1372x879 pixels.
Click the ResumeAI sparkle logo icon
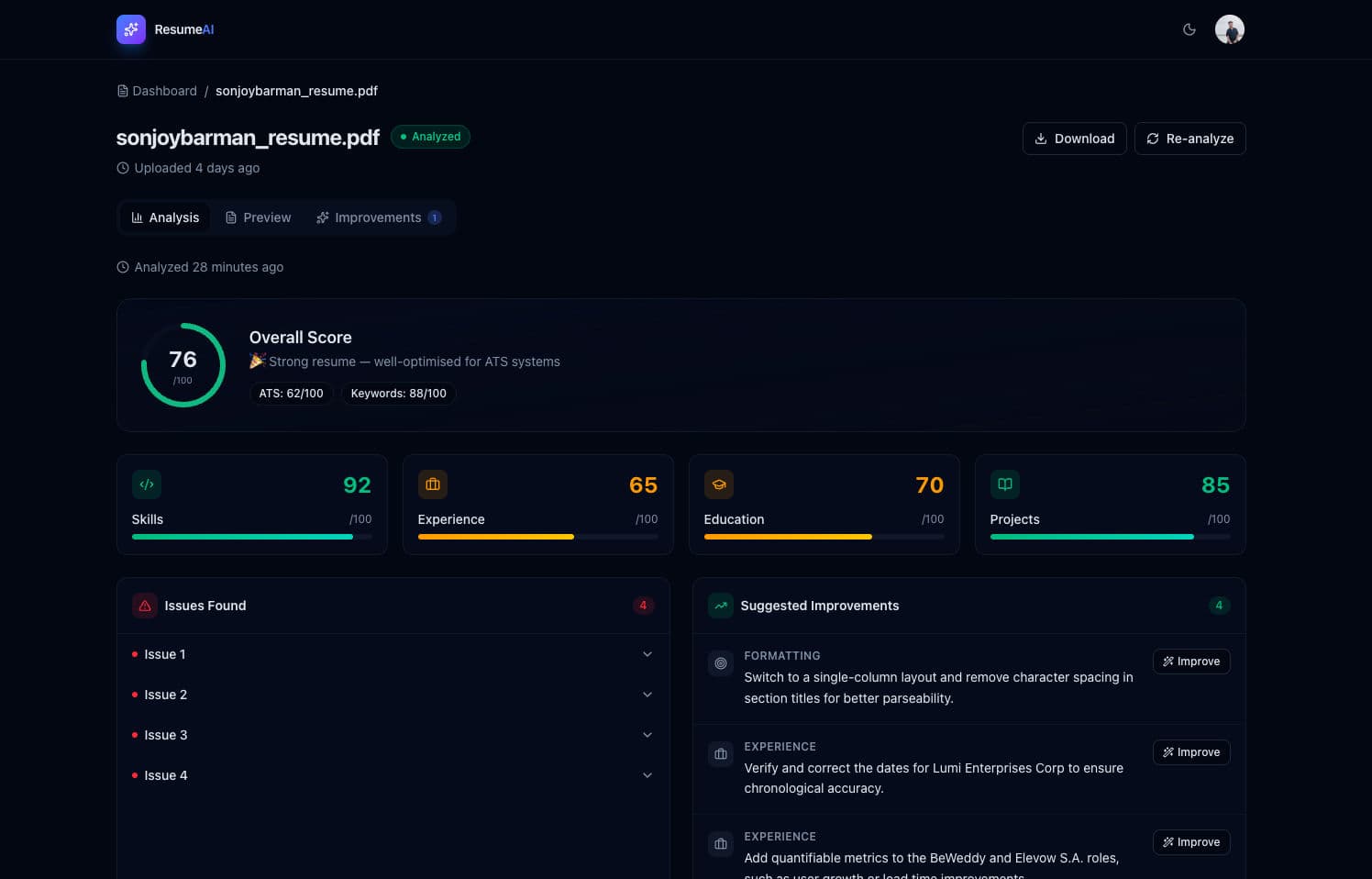pos(131,29)
